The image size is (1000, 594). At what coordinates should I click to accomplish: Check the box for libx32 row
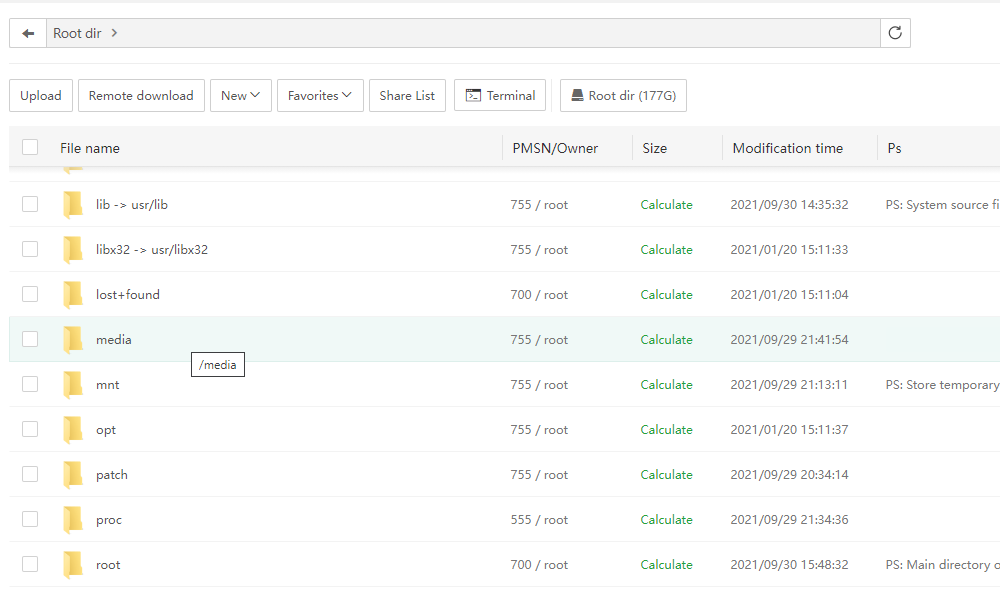[x=30, y=249]
